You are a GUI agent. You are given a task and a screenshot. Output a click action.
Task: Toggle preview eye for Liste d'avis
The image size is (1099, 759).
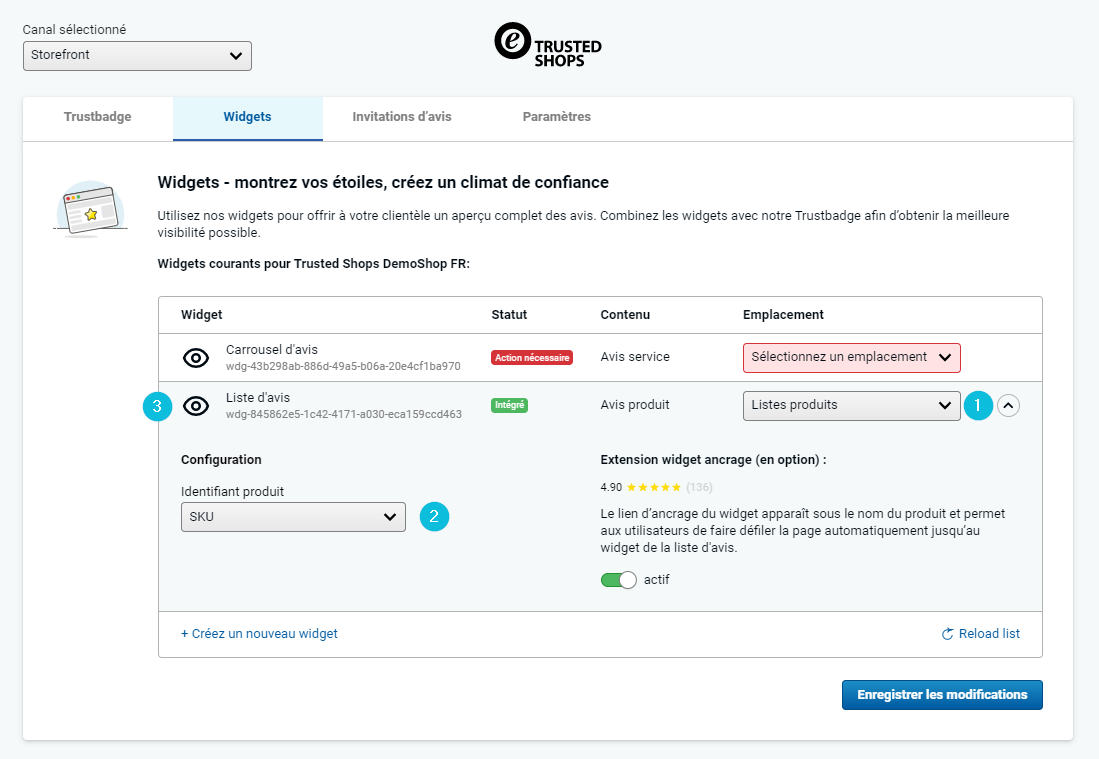(197, 406)
